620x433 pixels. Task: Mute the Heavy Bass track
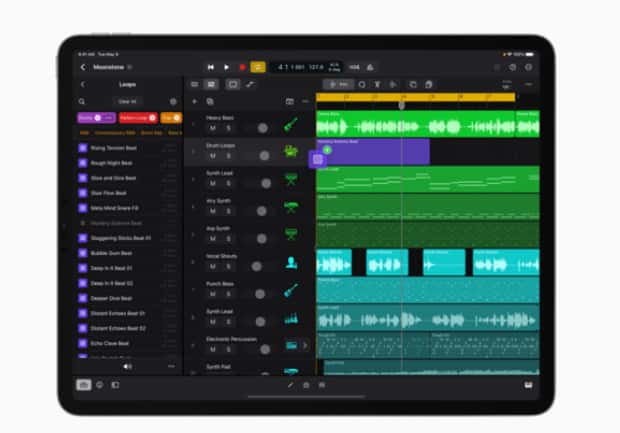pyautogui.click(x=213, y=128)
